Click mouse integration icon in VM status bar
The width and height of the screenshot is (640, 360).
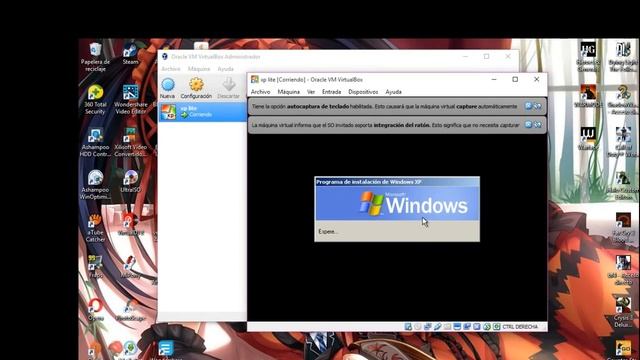[x=487, y=327]
